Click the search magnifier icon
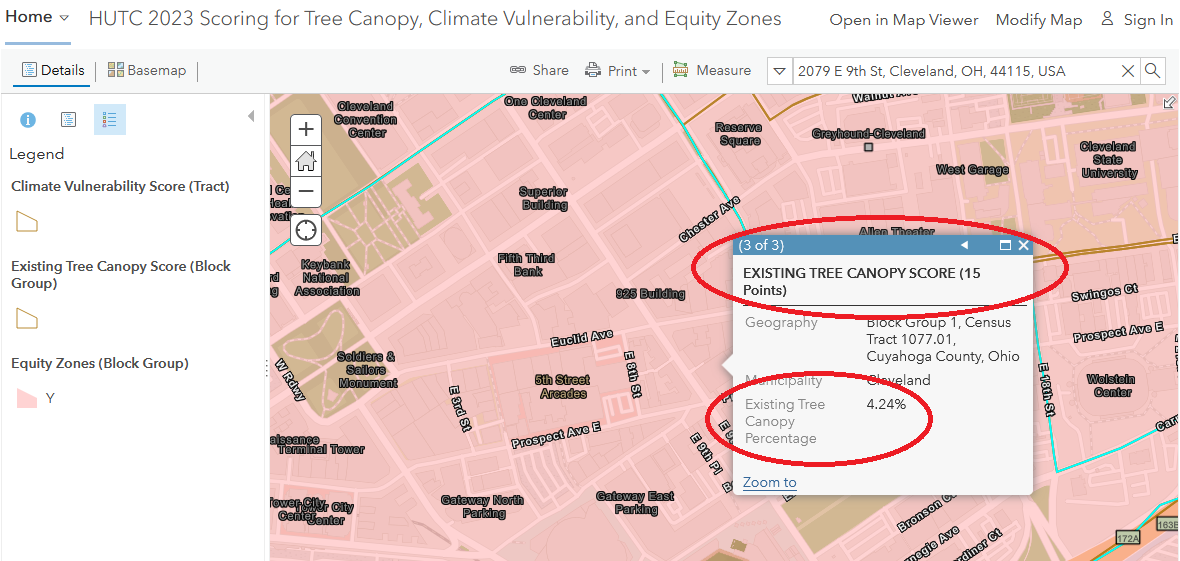 (1153, 71)
